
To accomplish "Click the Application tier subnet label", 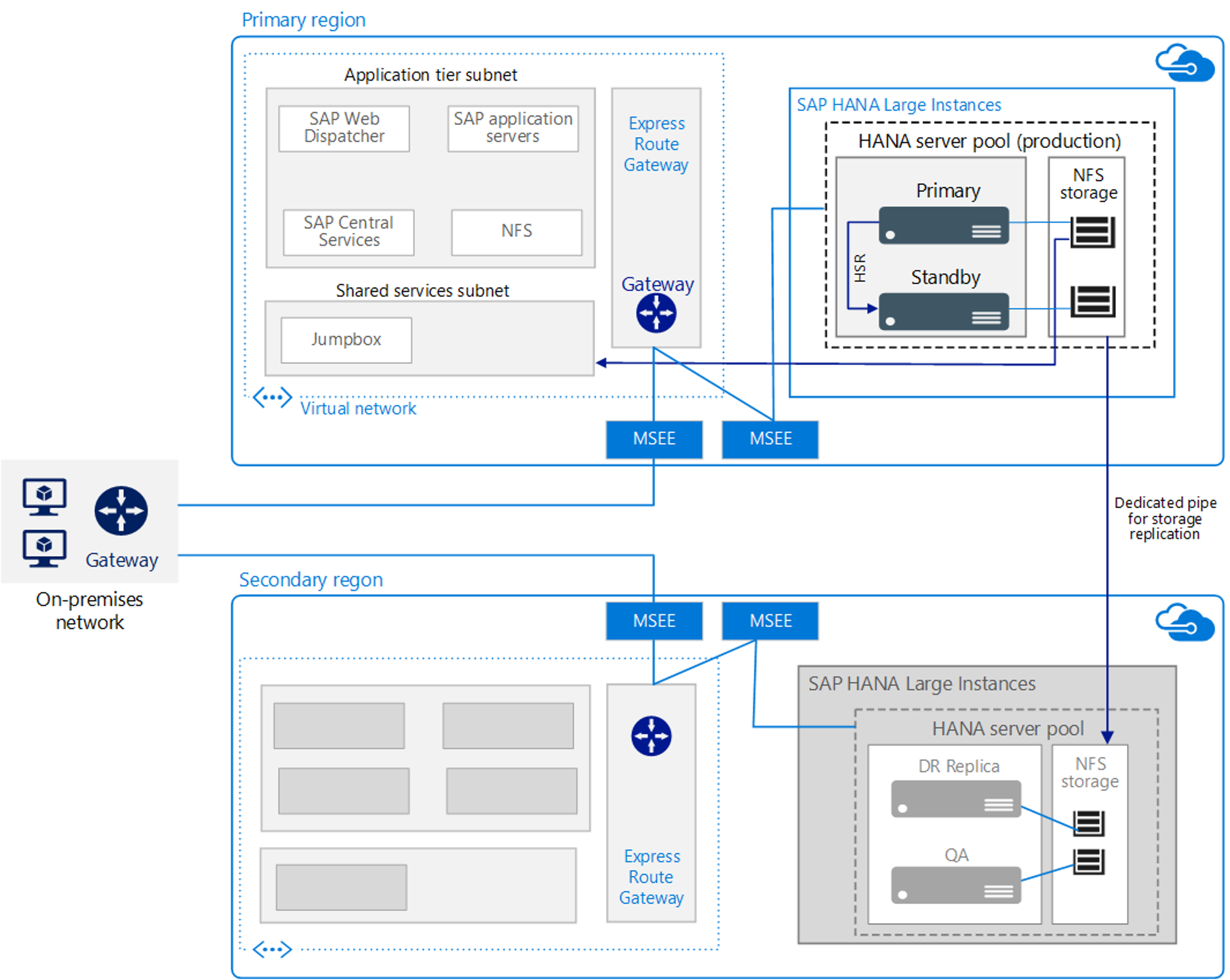I will (x=431, y=75).
